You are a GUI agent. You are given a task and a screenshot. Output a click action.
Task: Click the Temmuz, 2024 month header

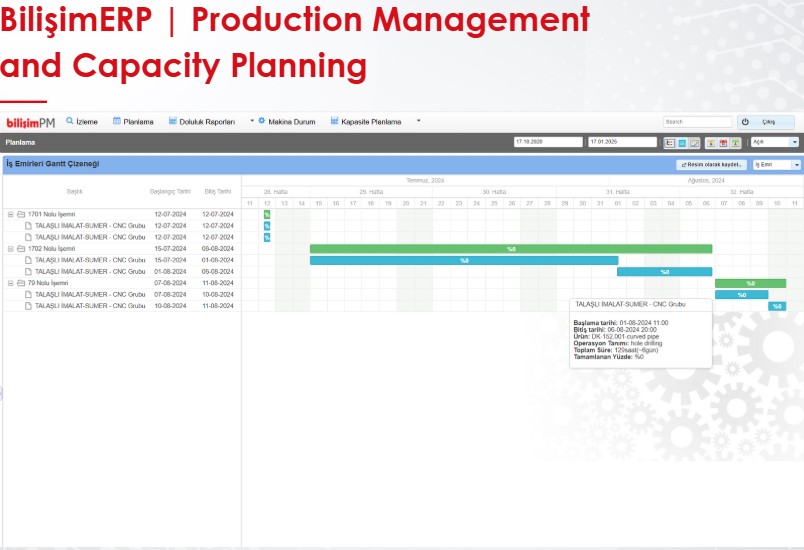[x=425, y=180]
